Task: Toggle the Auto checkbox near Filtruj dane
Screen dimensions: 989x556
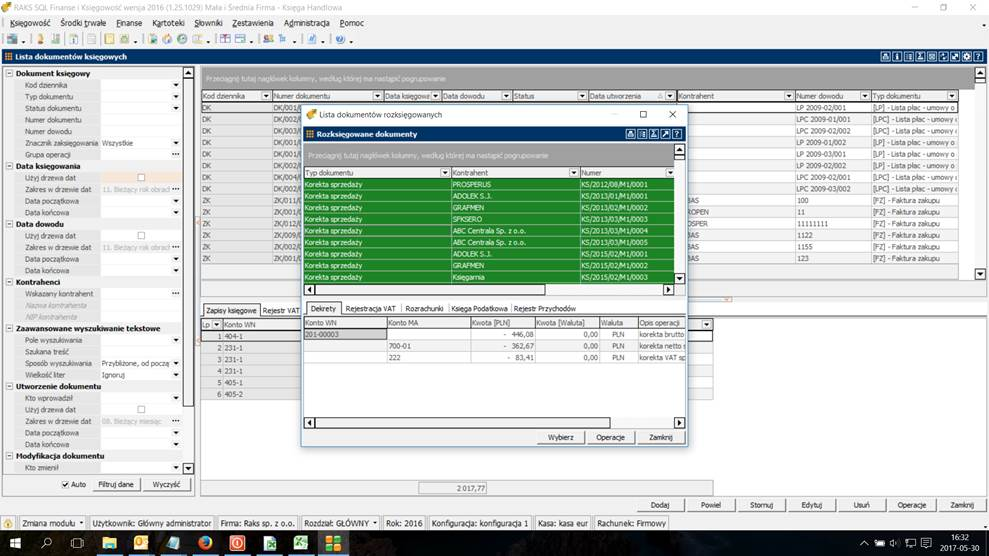Action: 66,484
